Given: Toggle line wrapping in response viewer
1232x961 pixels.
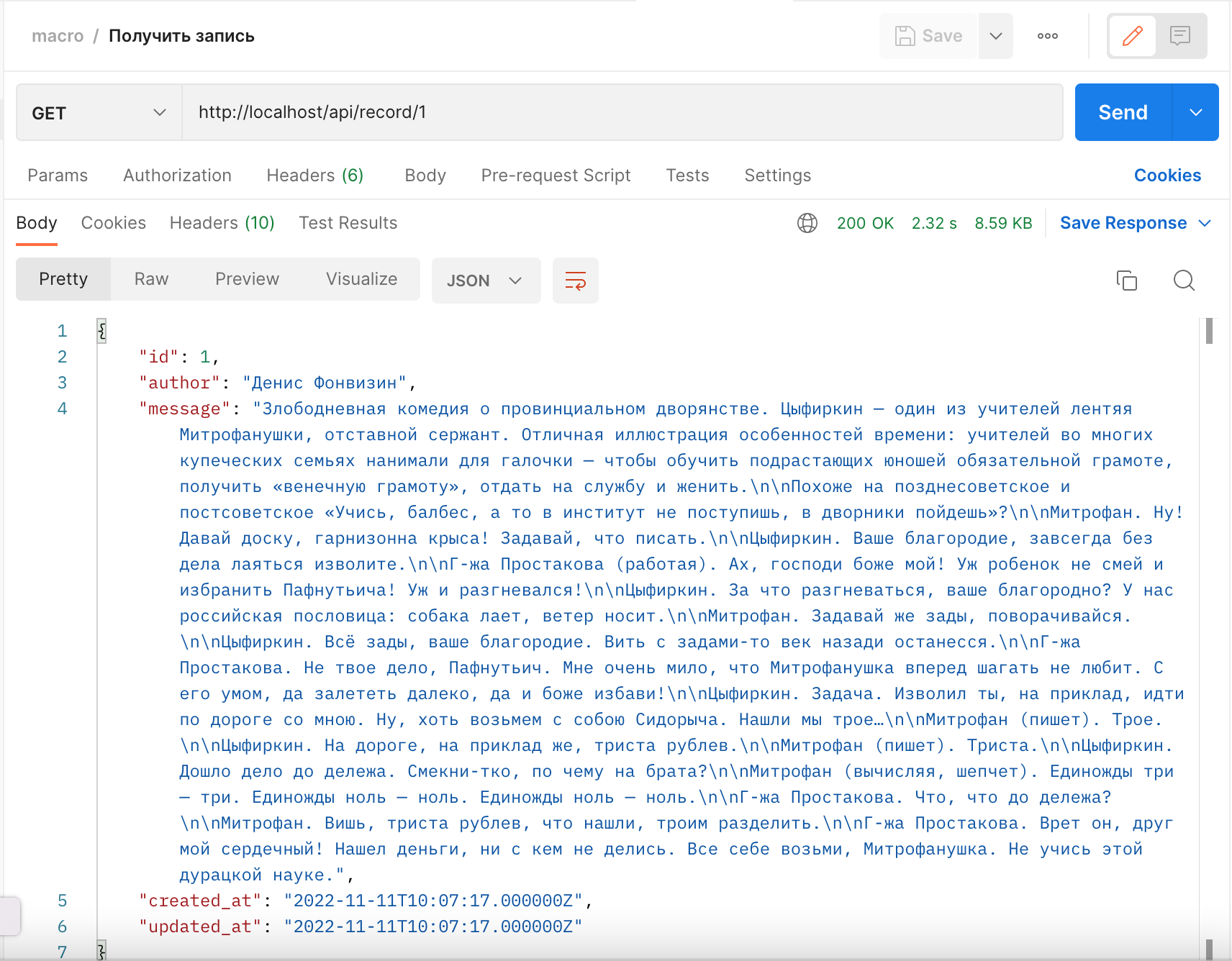Looking at the screenshot, I should tap(575, 281).
